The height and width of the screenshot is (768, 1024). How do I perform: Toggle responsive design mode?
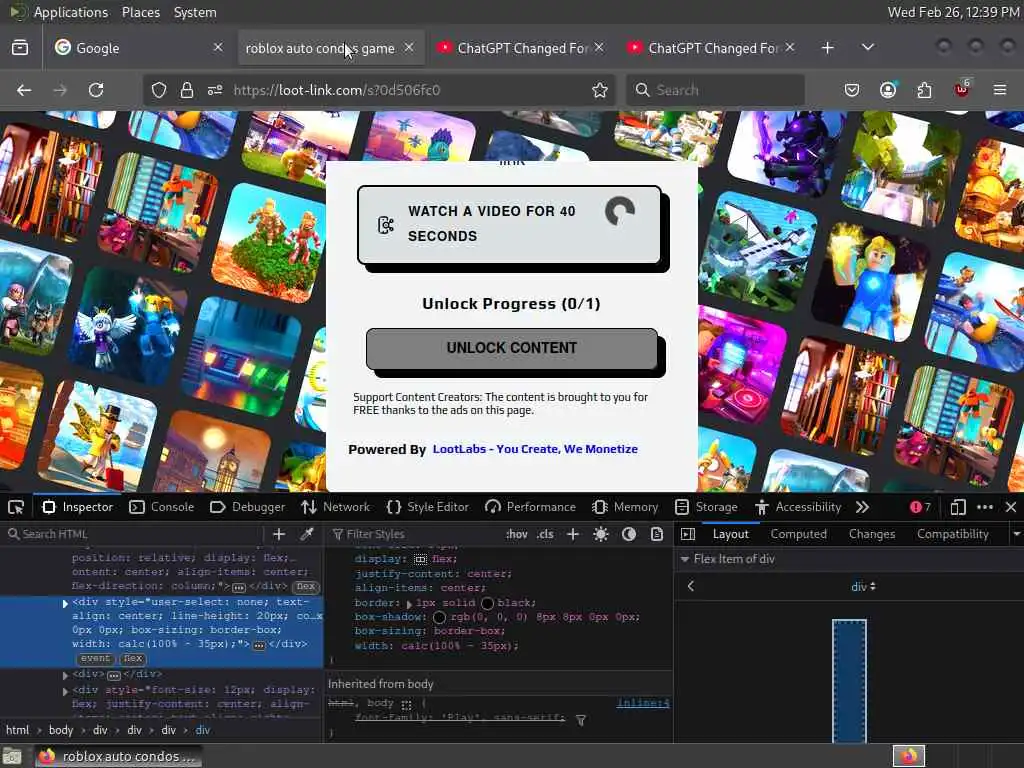click(x=958, y=507)
